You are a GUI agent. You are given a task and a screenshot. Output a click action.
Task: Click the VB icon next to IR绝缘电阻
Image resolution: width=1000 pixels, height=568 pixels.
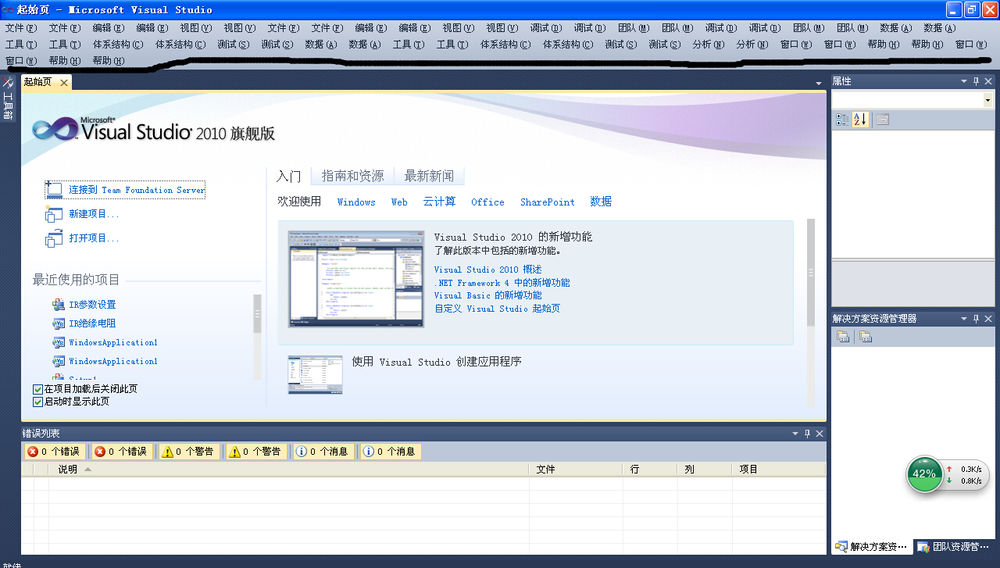59,324
